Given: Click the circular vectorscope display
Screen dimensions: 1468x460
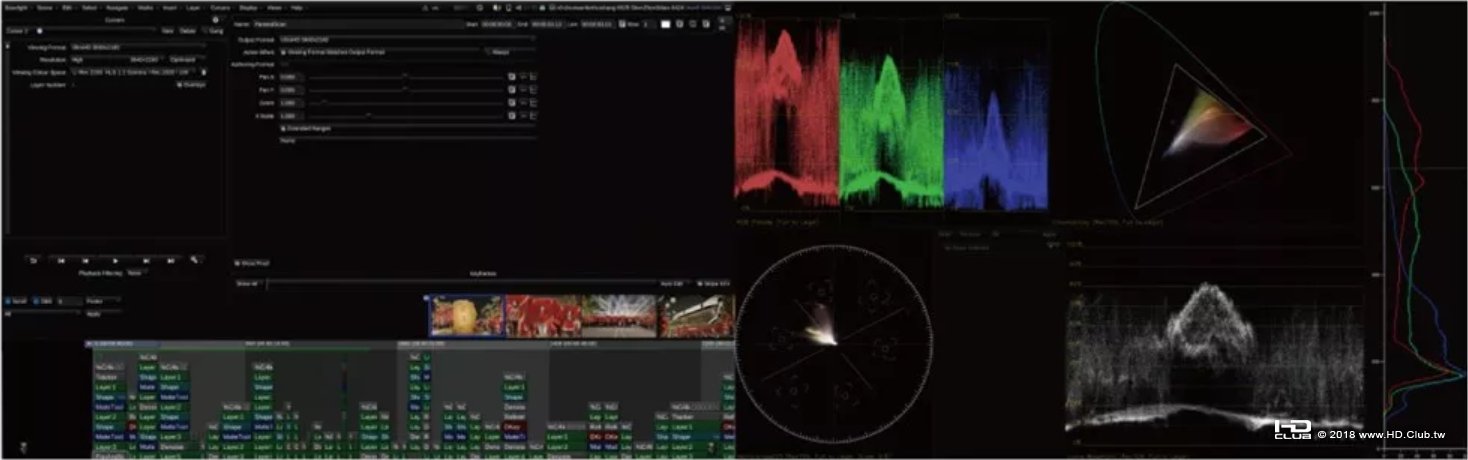Looking at the screenshot, I should point(834,342).
